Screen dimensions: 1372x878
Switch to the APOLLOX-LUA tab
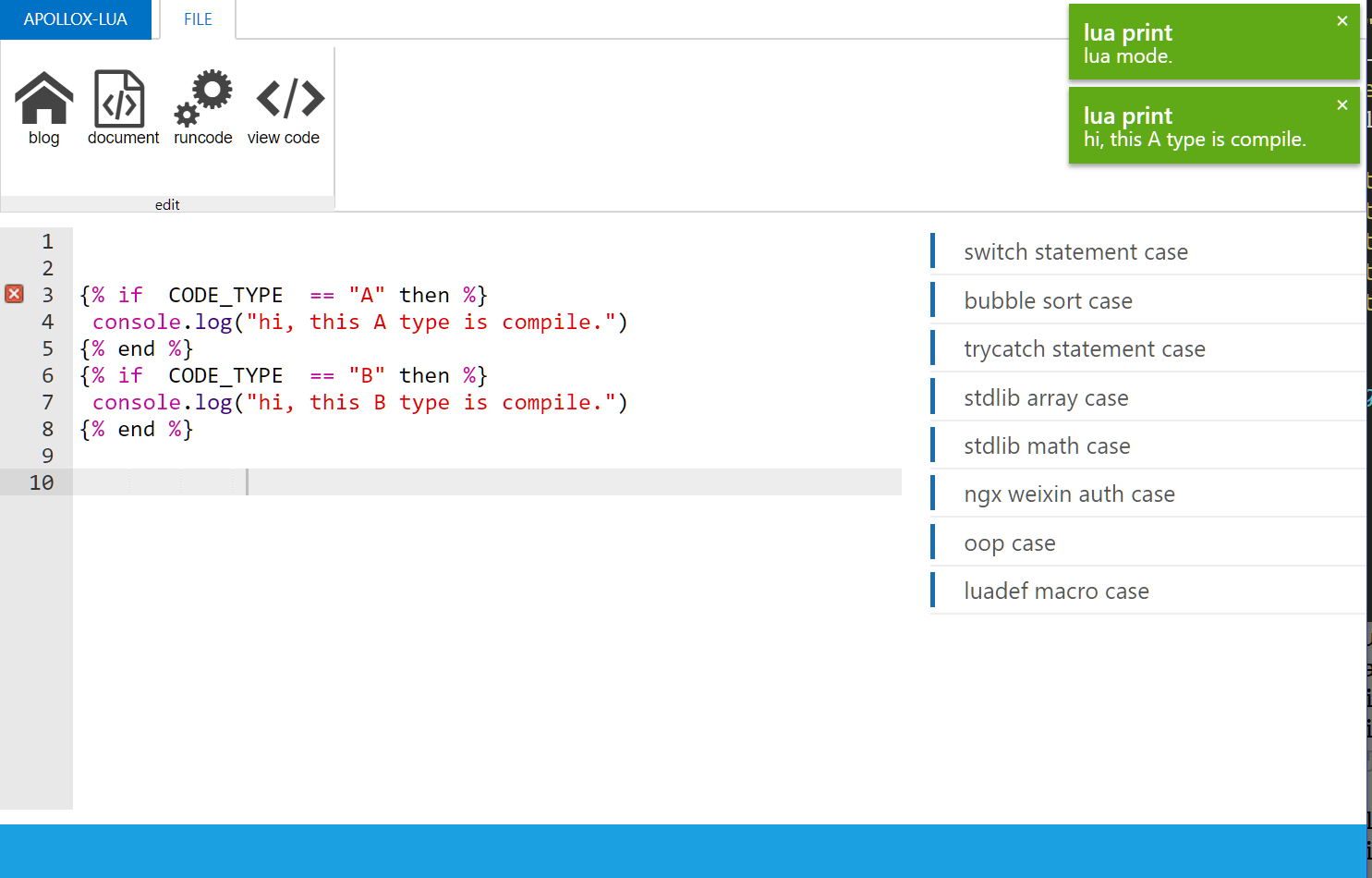(76, 19)
